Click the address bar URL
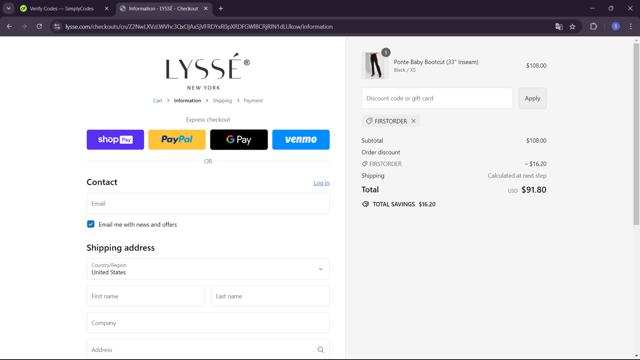The width and height of the screenshot is (640, 360). click(199, 27)
